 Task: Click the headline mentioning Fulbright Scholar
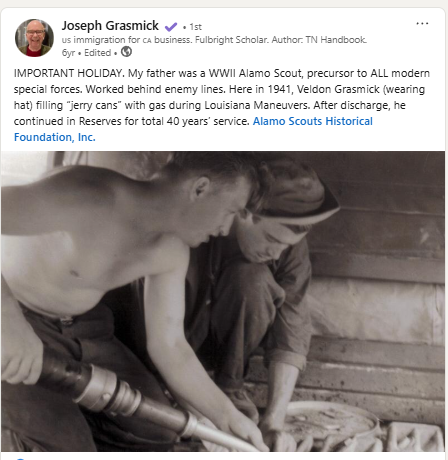(214, 40)
